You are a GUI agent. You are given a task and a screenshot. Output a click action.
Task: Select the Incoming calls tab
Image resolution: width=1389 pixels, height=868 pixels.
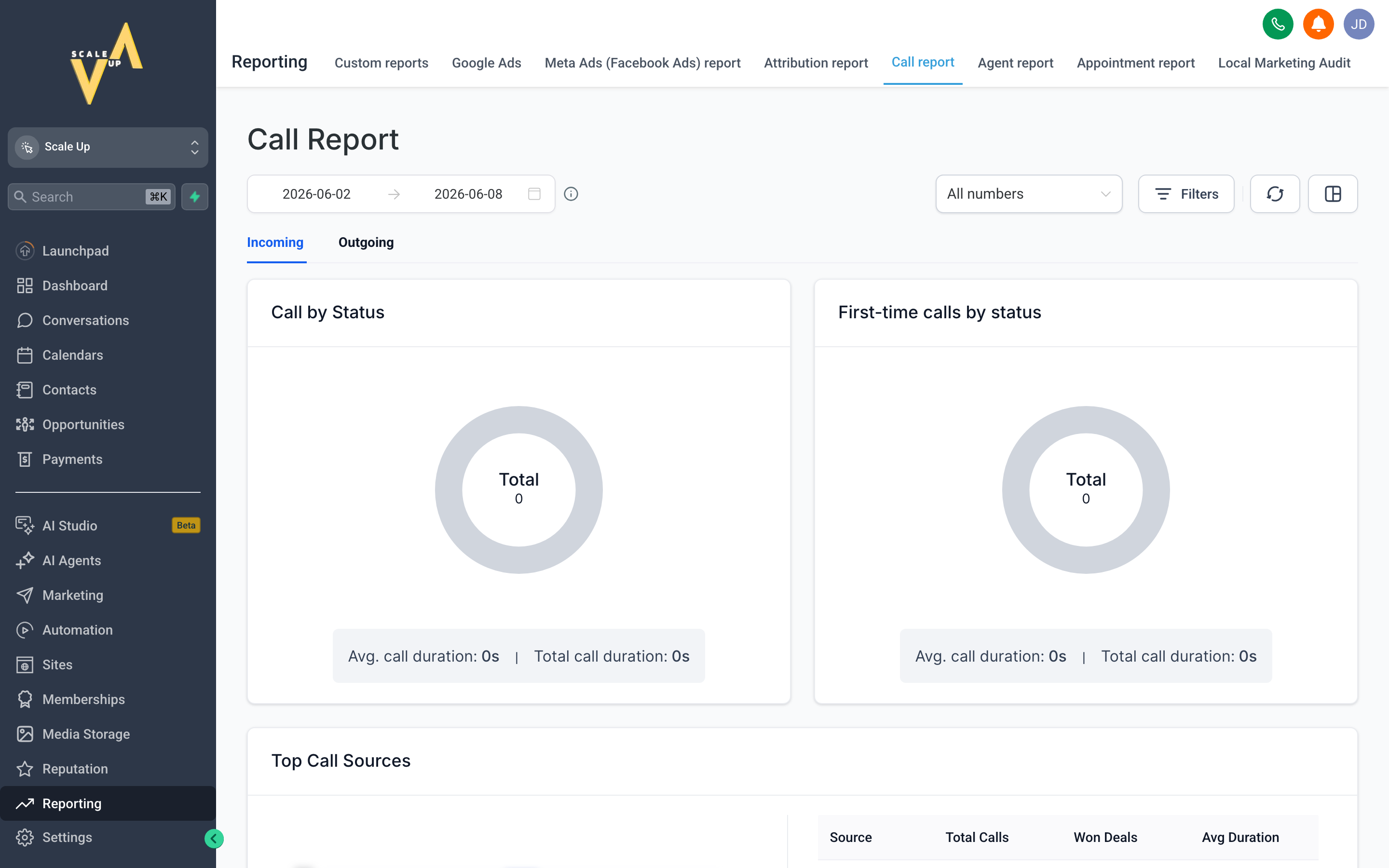point(275,242)
